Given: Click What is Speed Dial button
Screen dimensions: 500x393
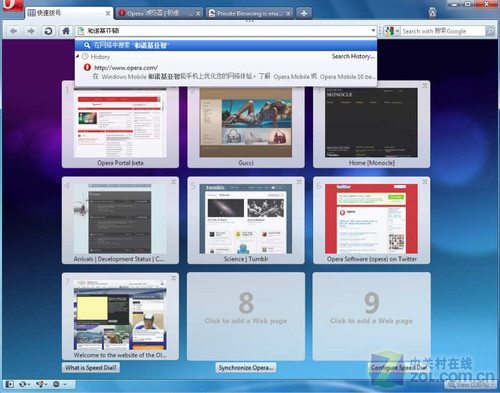Looking at the screenshot, I should (x=91, y=368).
